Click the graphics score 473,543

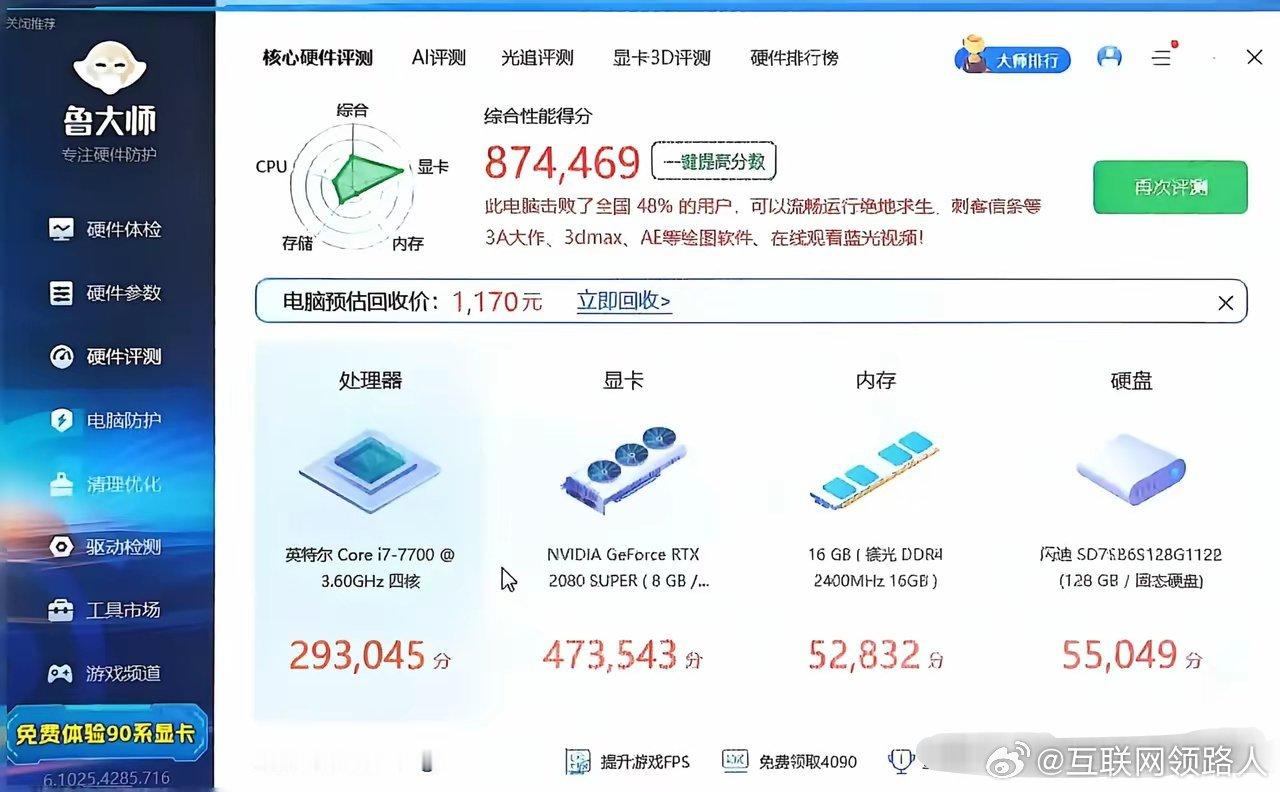tap(623, 656)
